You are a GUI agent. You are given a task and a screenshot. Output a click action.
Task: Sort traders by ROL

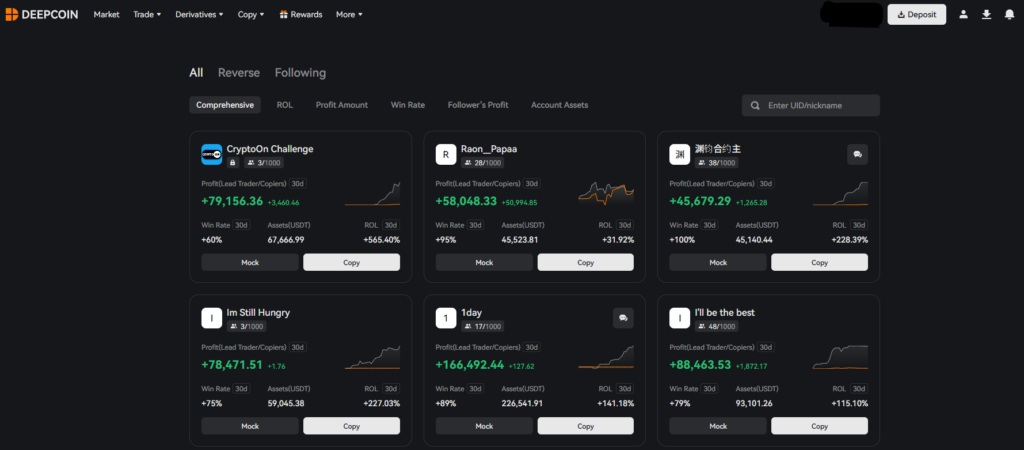click(x=285, y=105)
